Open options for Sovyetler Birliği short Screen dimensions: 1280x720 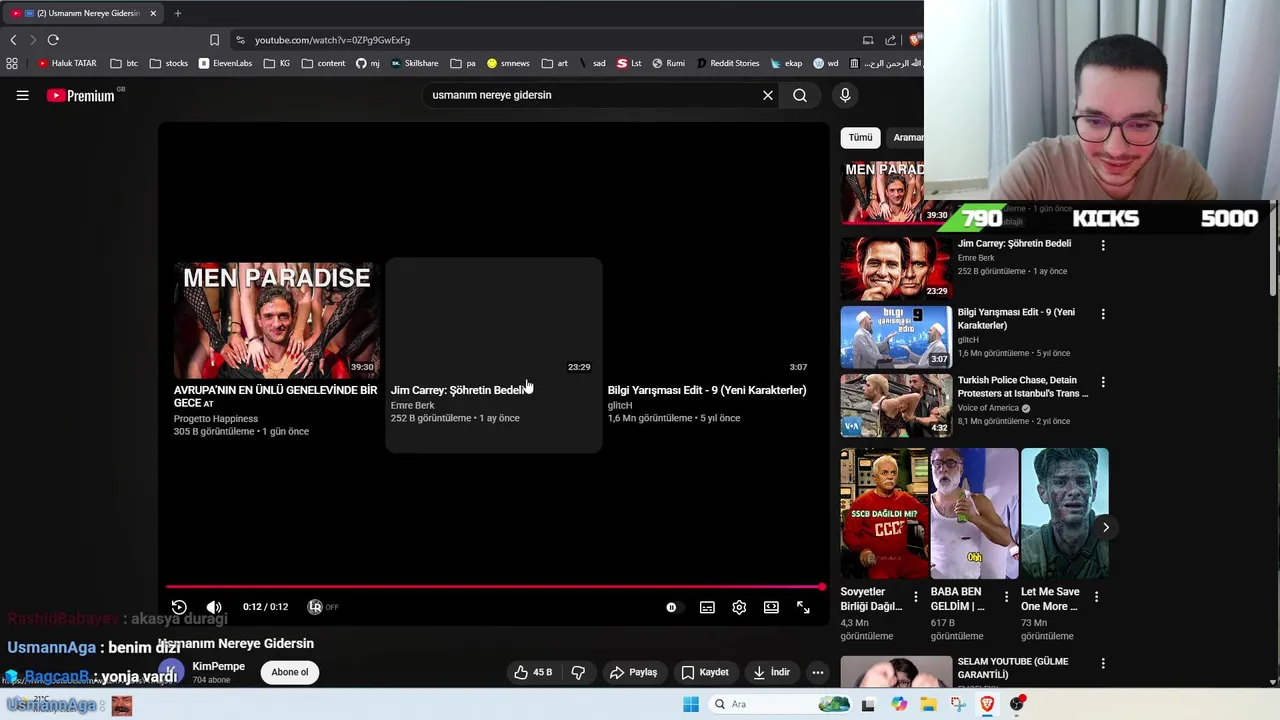pos(916,597)
